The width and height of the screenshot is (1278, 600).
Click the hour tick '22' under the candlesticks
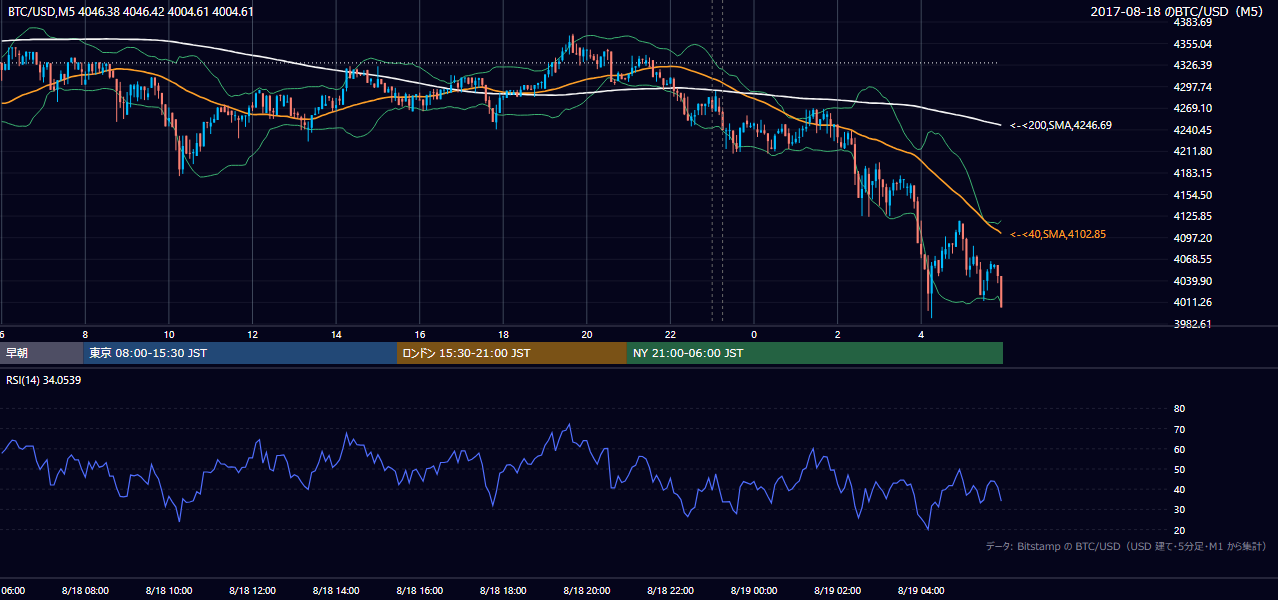pyautogui.click(x=670, y=335)
